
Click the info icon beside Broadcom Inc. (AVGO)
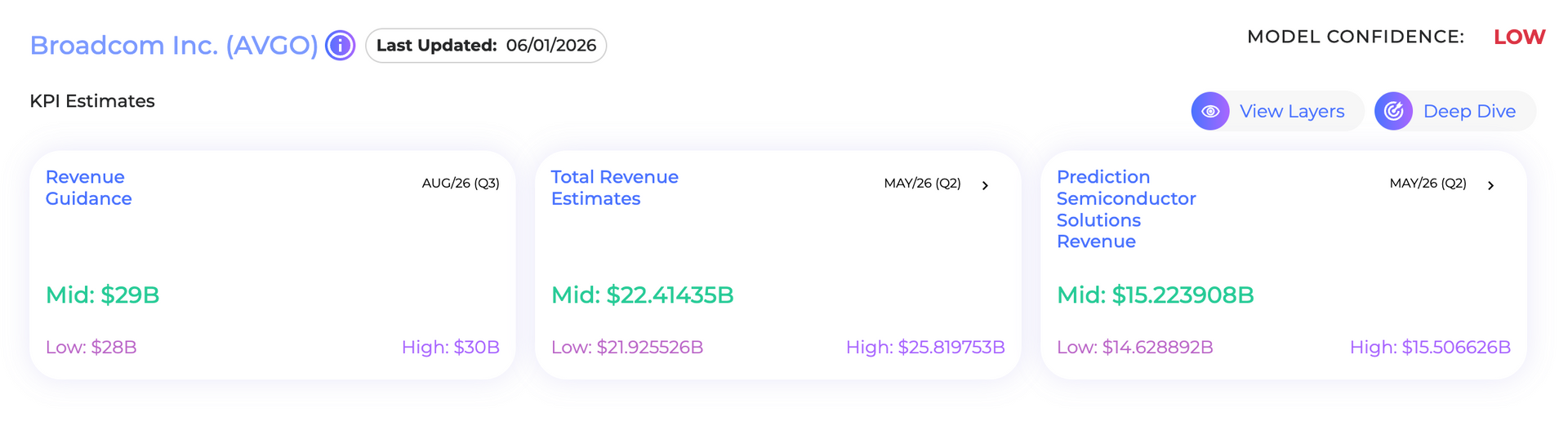(x=340, y=45)
